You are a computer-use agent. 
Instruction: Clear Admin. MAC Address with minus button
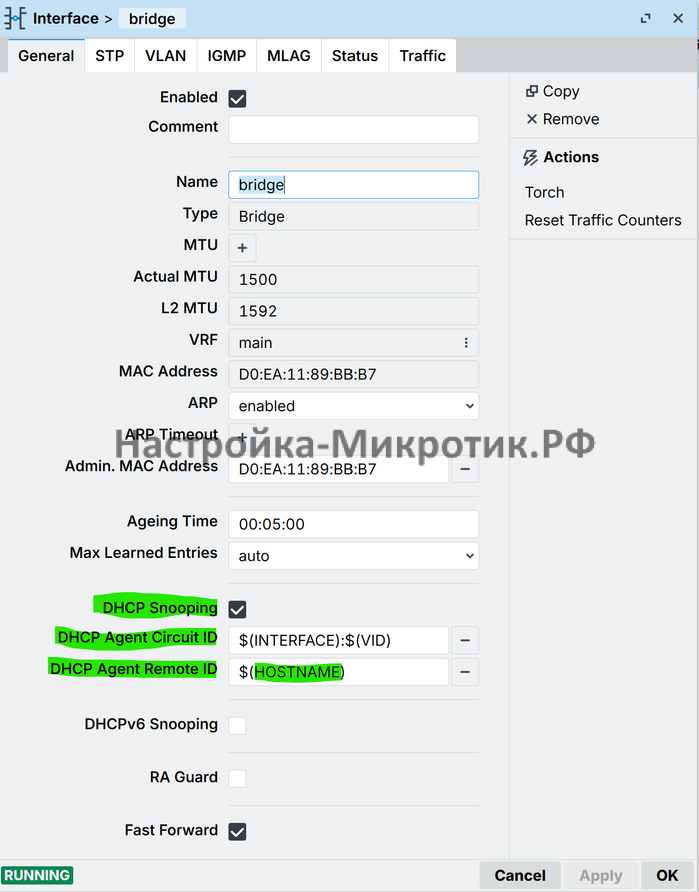pos(465,469)
